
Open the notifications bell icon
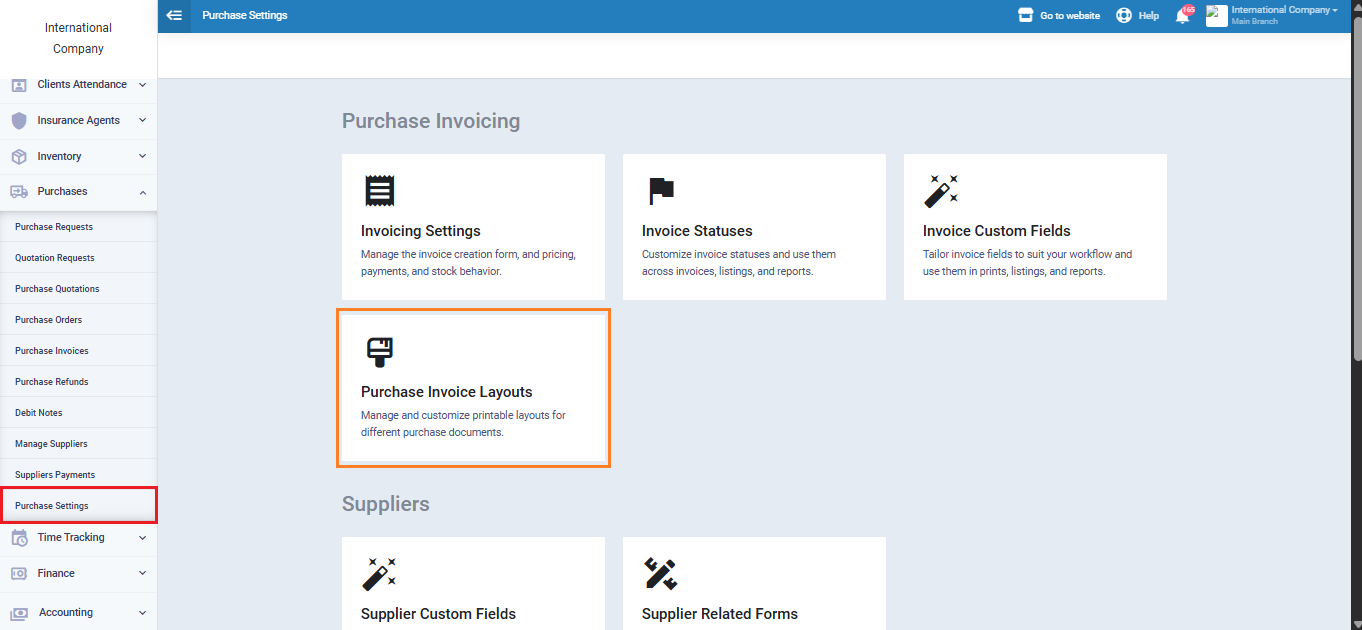tap(1182, 16)
